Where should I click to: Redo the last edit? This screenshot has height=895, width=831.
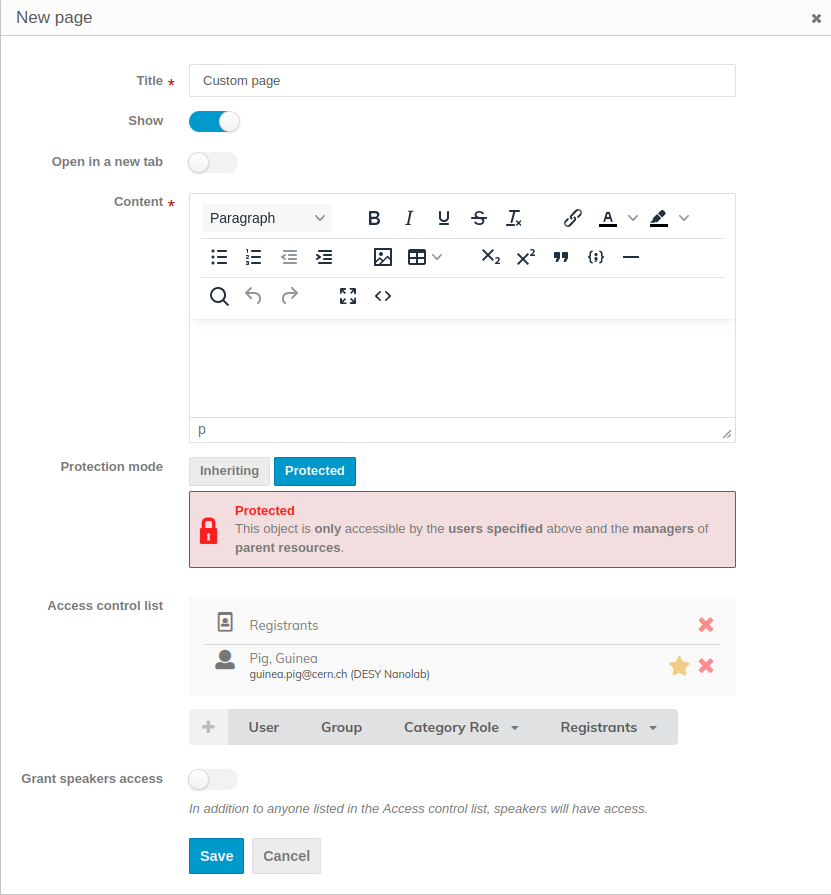point(289,296)
